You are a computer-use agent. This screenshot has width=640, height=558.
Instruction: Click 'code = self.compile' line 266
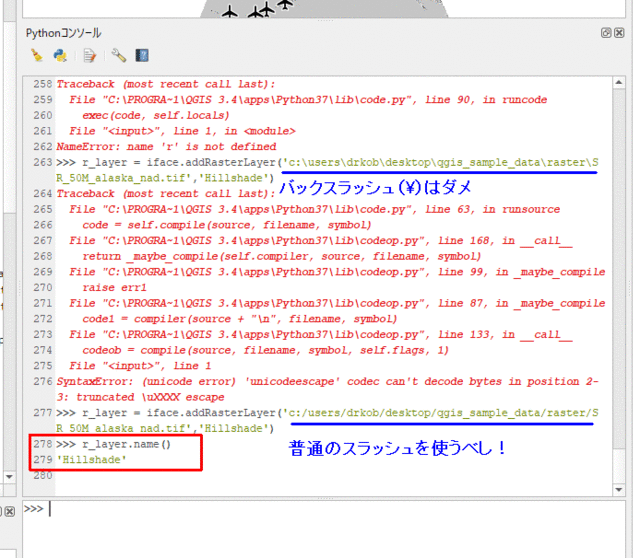[227, 225]
